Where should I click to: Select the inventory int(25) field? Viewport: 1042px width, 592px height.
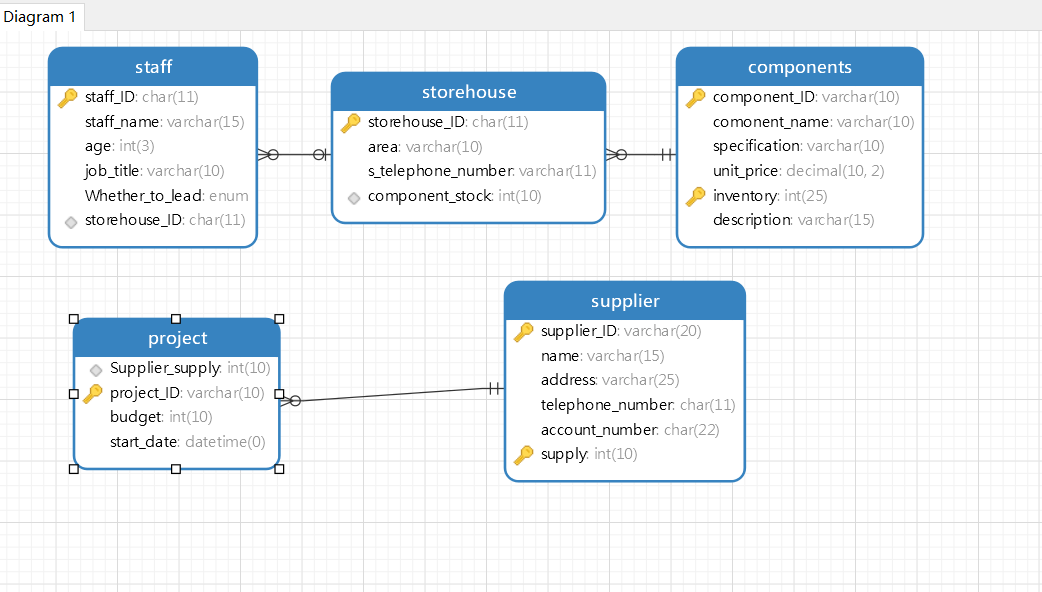pyautogui.click(x=770, y=195)
